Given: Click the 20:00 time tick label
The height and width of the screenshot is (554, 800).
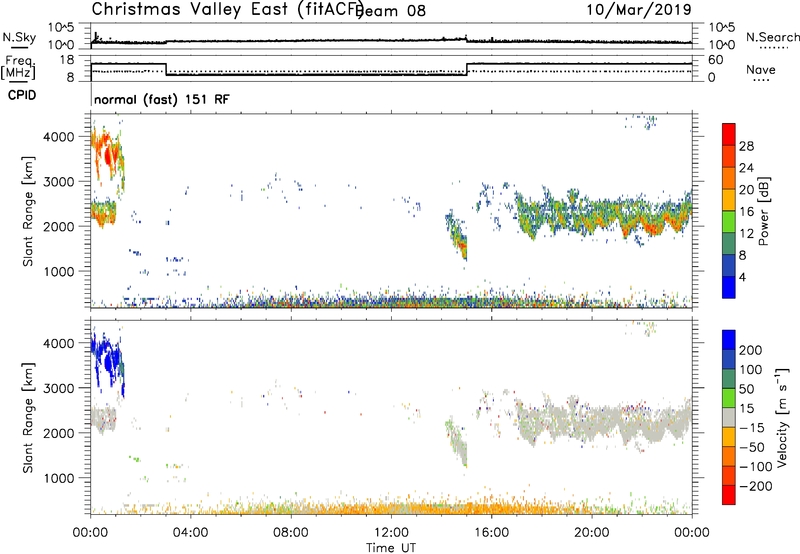Looking at the screenshot, I should pyautogui.click(x=591, y=533).
